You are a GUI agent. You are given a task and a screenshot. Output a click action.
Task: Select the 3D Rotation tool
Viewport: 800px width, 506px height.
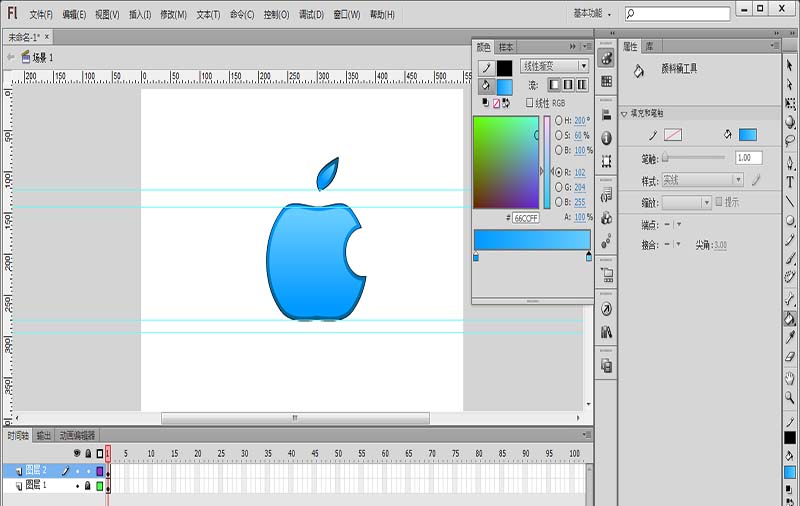click(790, 122)
